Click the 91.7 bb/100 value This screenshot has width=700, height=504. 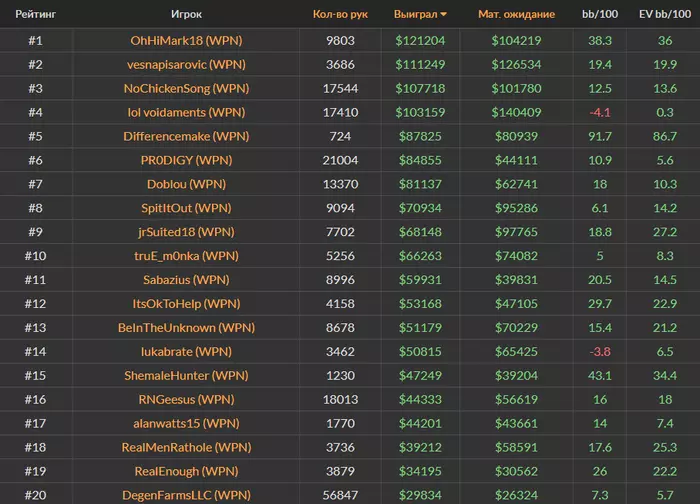pyautogui.click(x=600, y=136)
